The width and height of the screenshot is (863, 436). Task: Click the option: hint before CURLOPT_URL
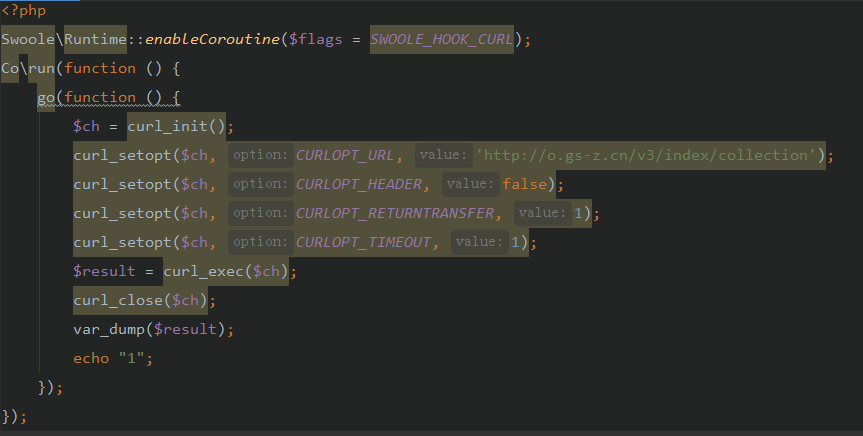tap(260, 155)
